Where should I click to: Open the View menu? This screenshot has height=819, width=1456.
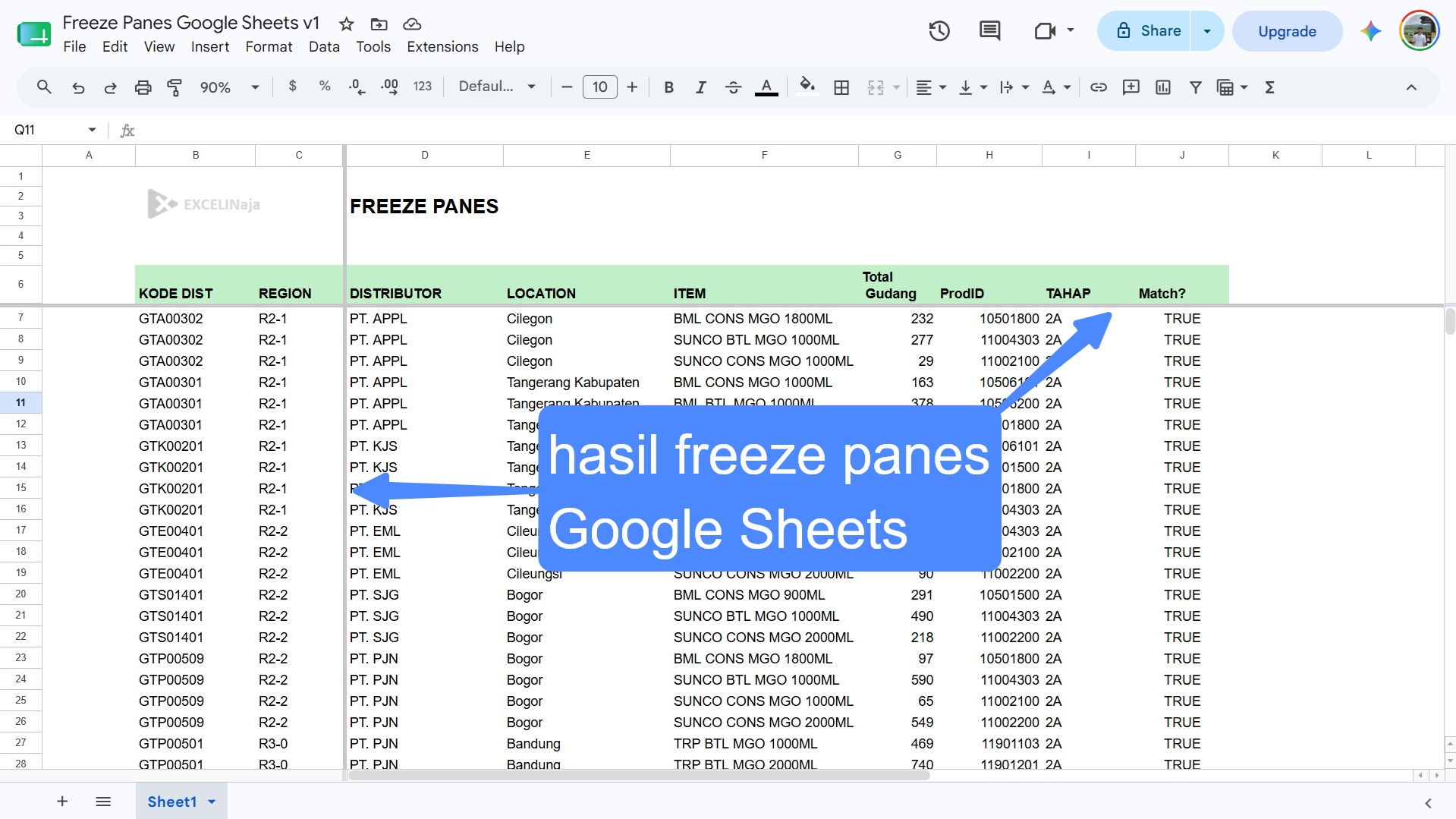[x=159, y=46]
